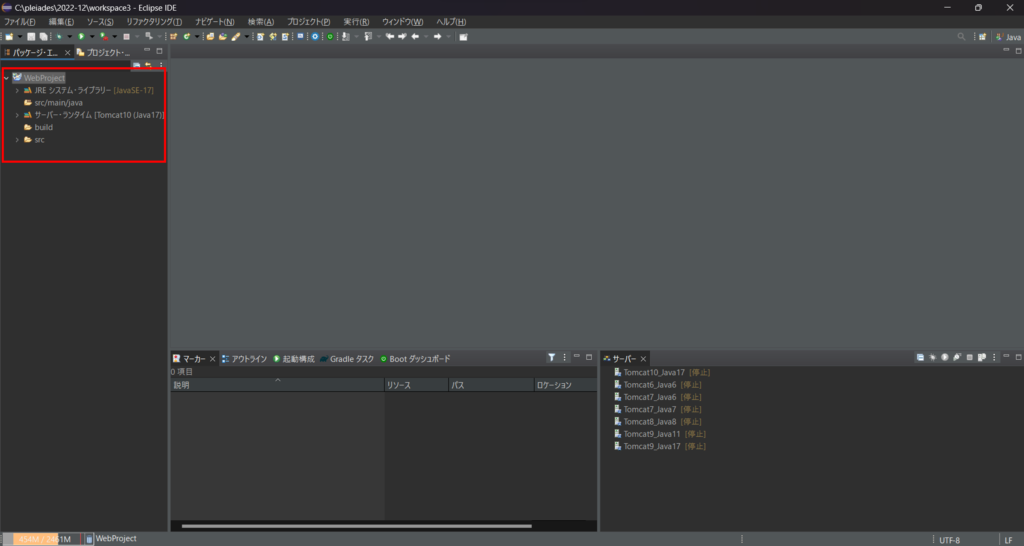The width and height of the screenshot is (1024, 546).
Task: Start the server from Servers panel toolbar
Action: pos(944,358)
